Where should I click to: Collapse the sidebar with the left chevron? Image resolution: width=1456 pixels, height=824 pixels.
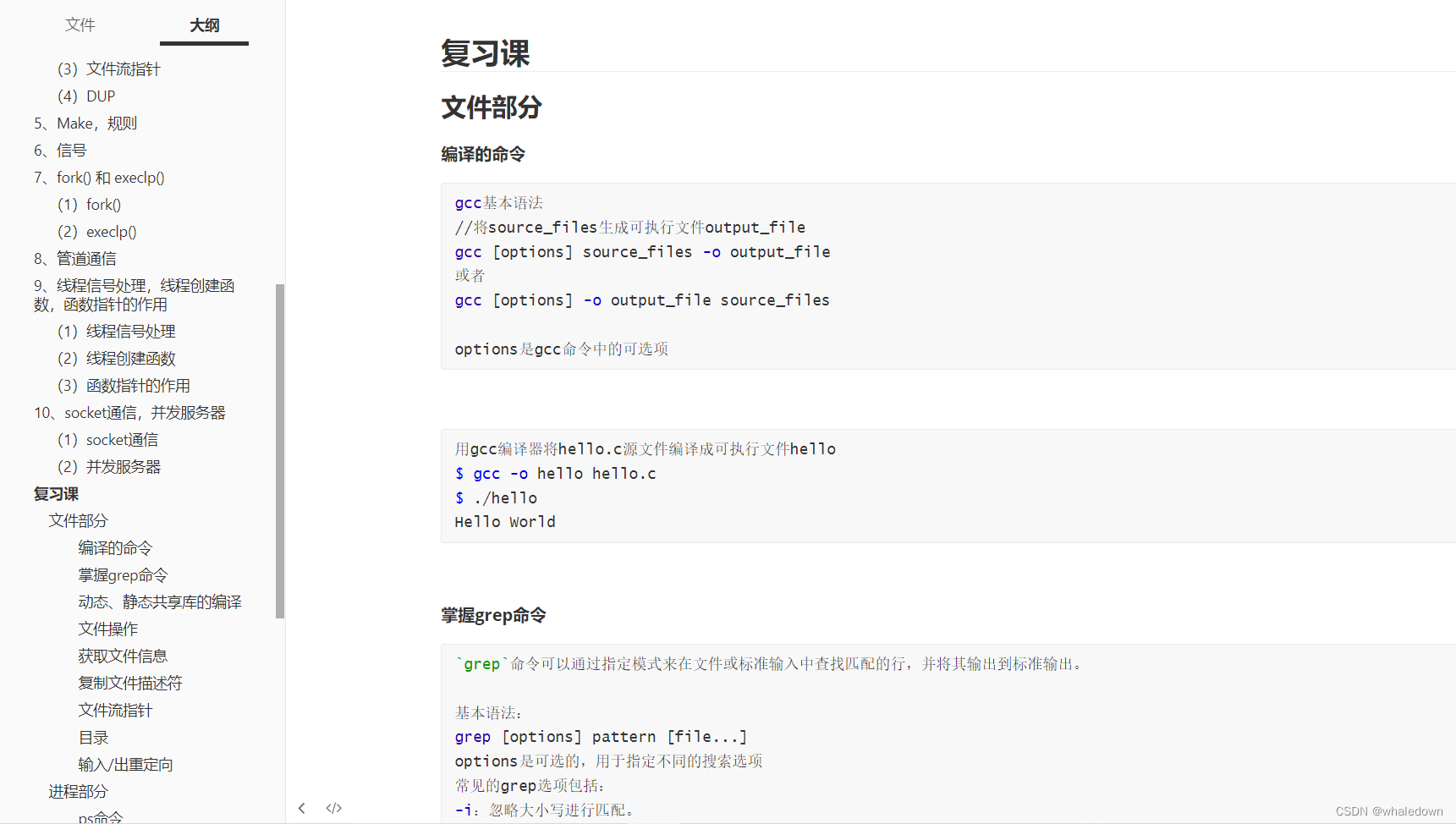tap(302, 808)
